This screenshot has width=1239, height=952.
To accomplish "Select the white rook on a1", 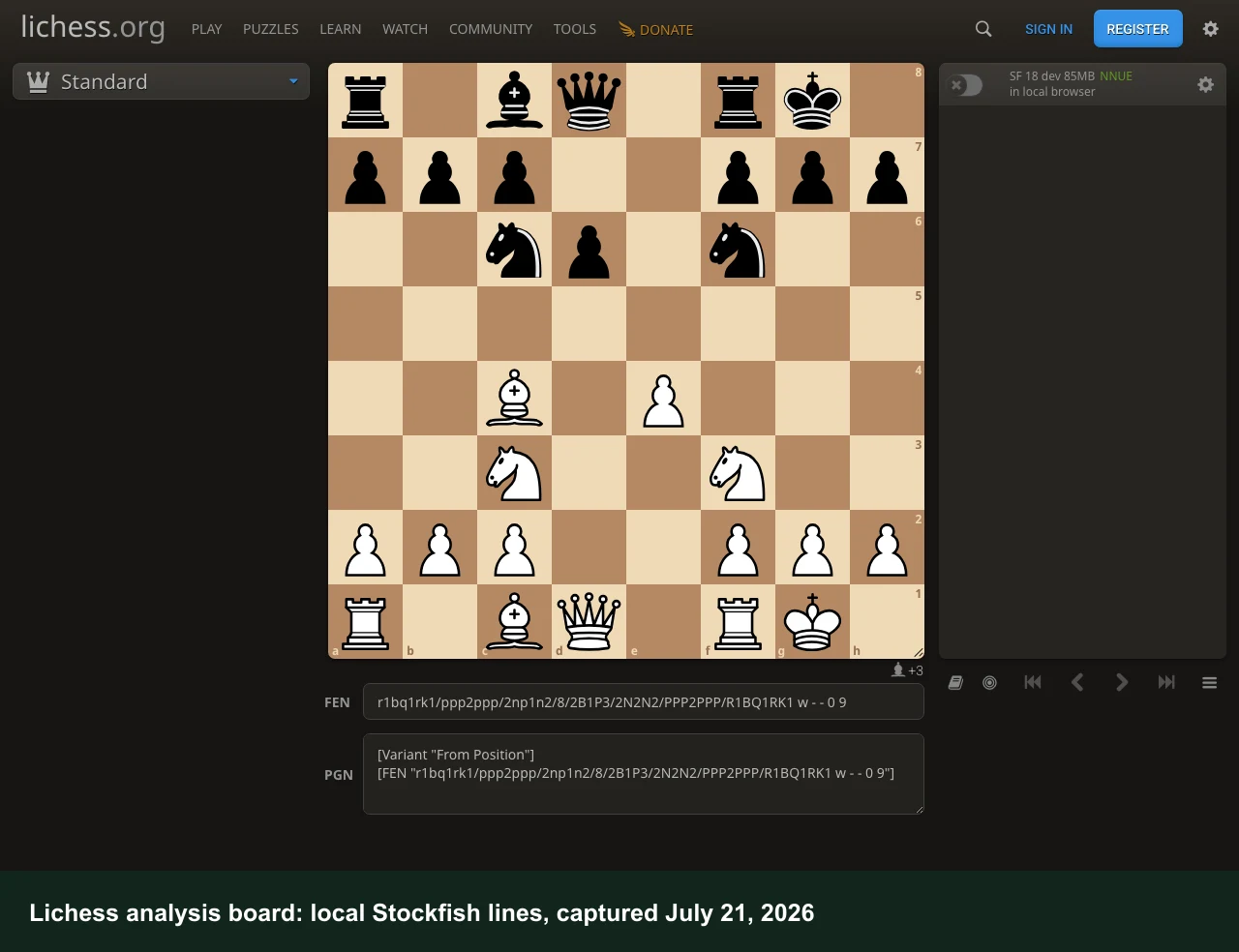I will [365, 622].
